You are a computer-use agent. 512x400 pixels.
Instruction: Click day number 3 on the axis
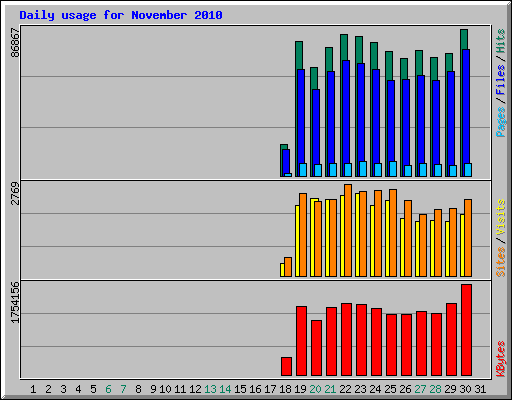tap(63, 389)
